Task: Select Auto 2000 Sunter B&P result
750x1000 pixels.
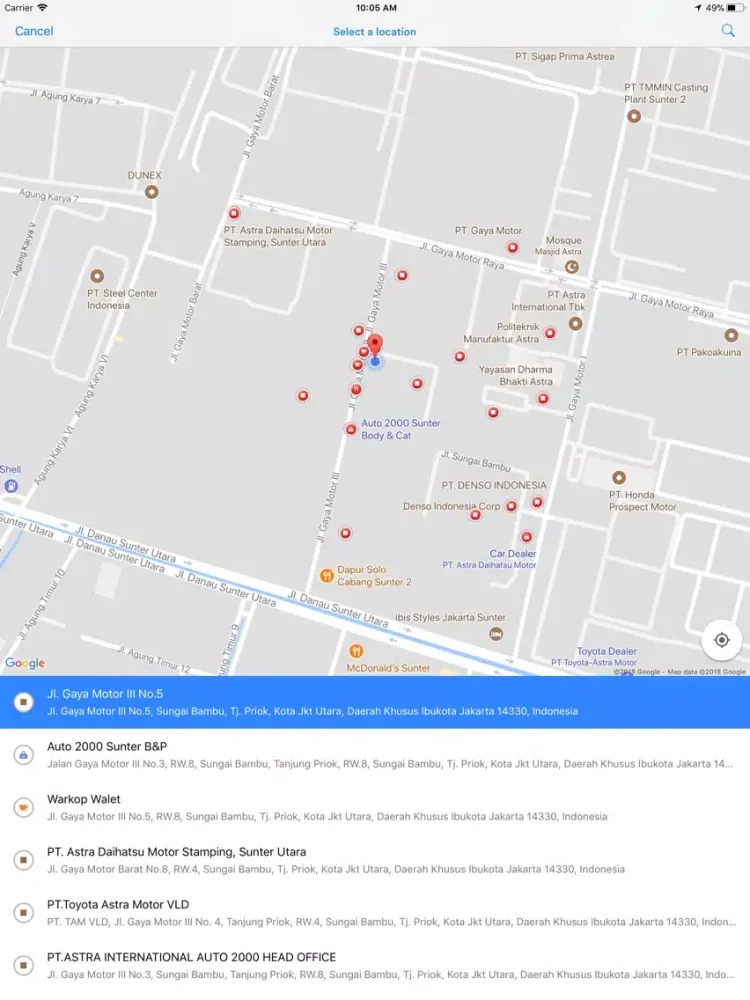Action: [x=375, y=754]
